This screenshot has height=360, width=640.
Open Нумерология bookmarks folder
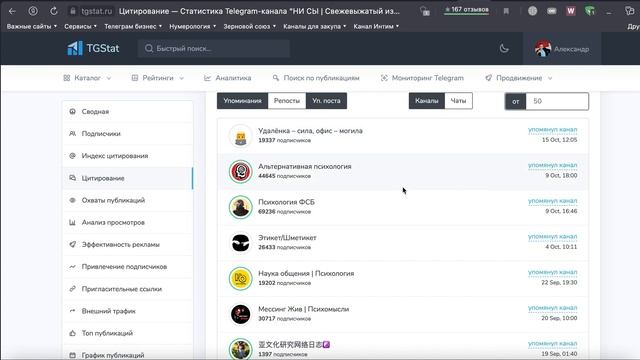pyautogui.click(x=193, y=26)
